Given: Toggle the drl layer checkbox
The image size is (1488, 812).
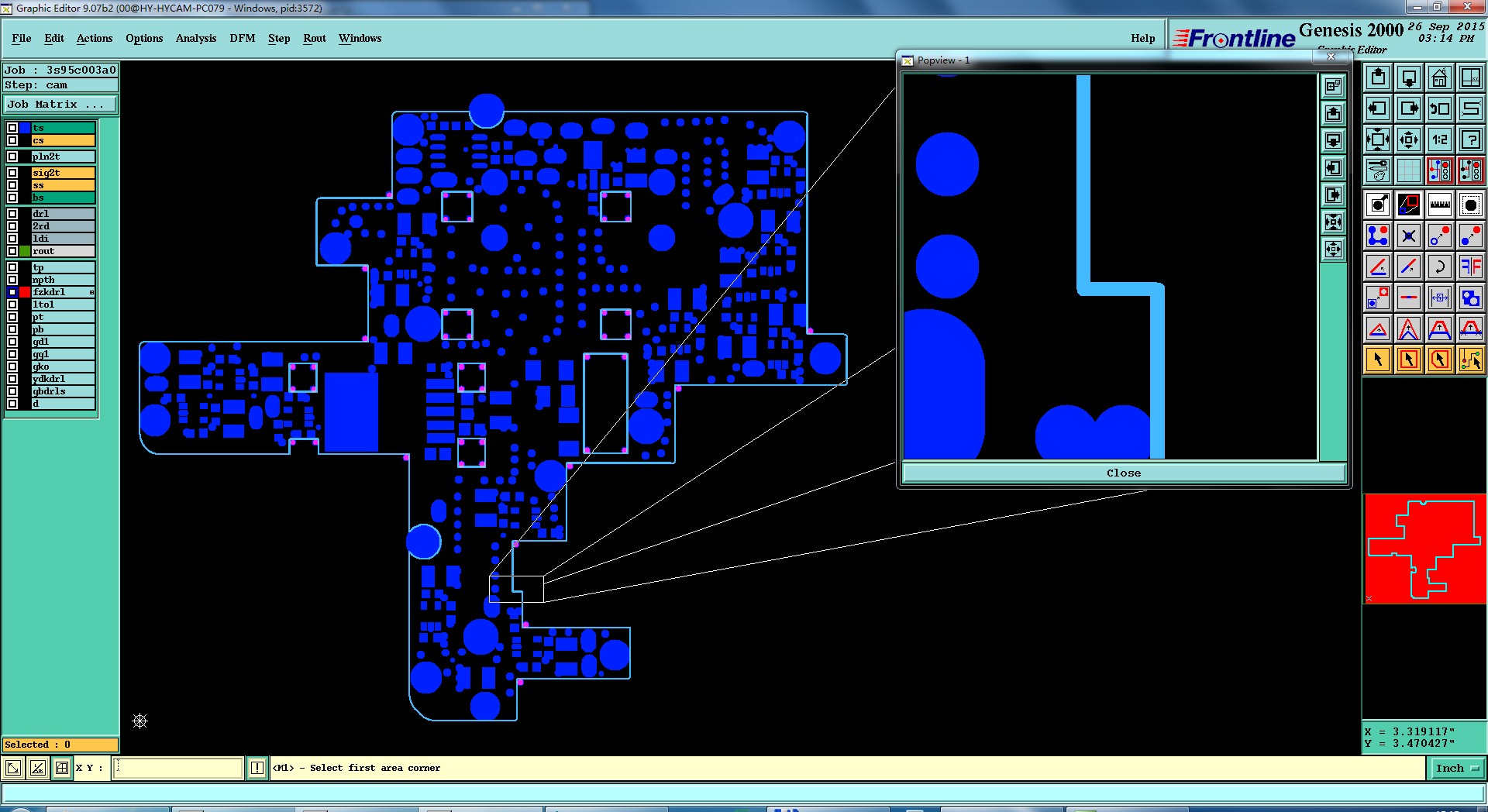Looking at the screenshot, I should (12, 214).
